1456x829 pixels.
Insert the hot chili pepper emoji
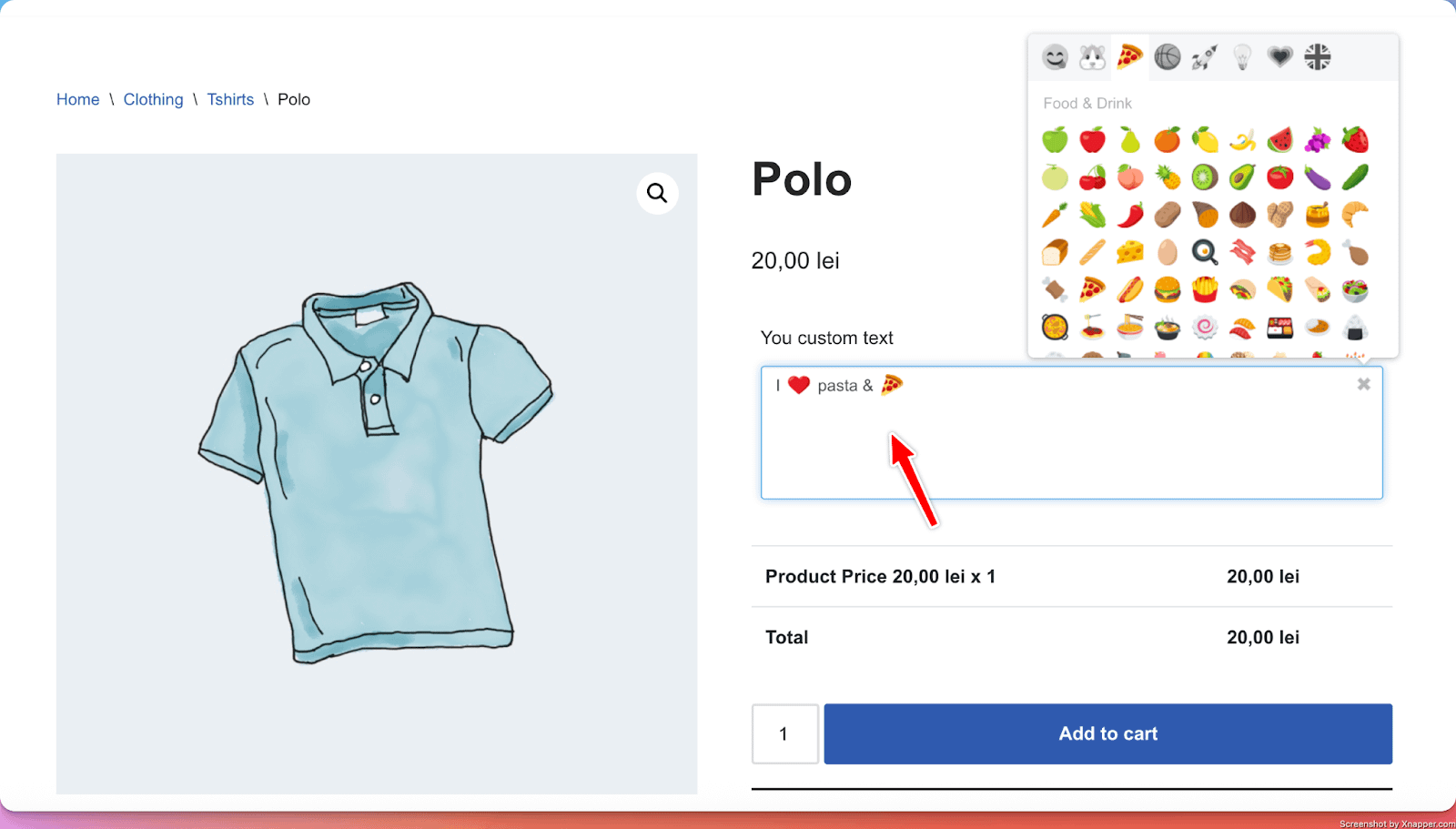(x=1130, y=214)
